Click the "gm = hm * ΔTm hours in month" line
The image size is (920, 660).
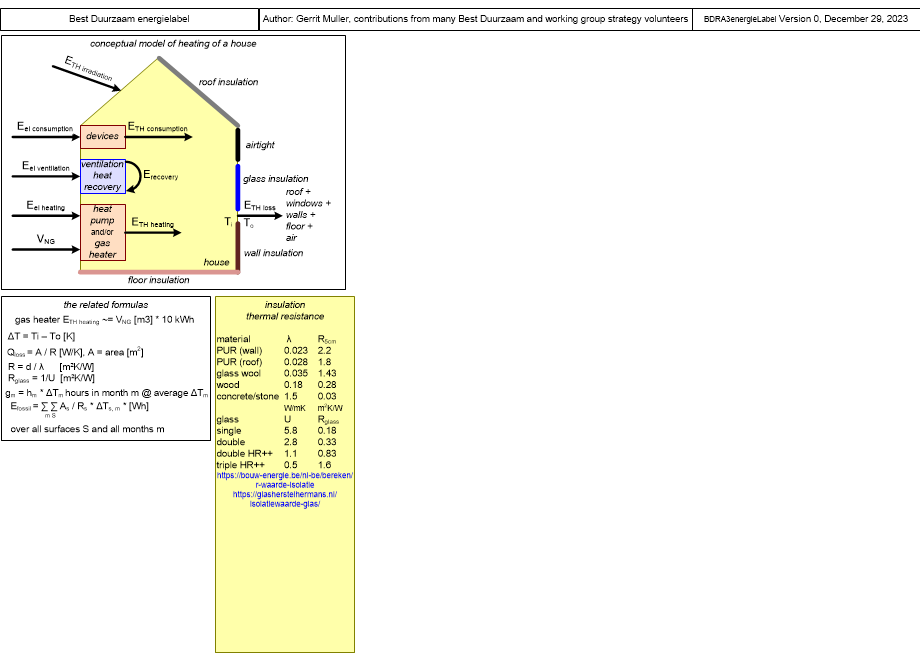(107, 393)
